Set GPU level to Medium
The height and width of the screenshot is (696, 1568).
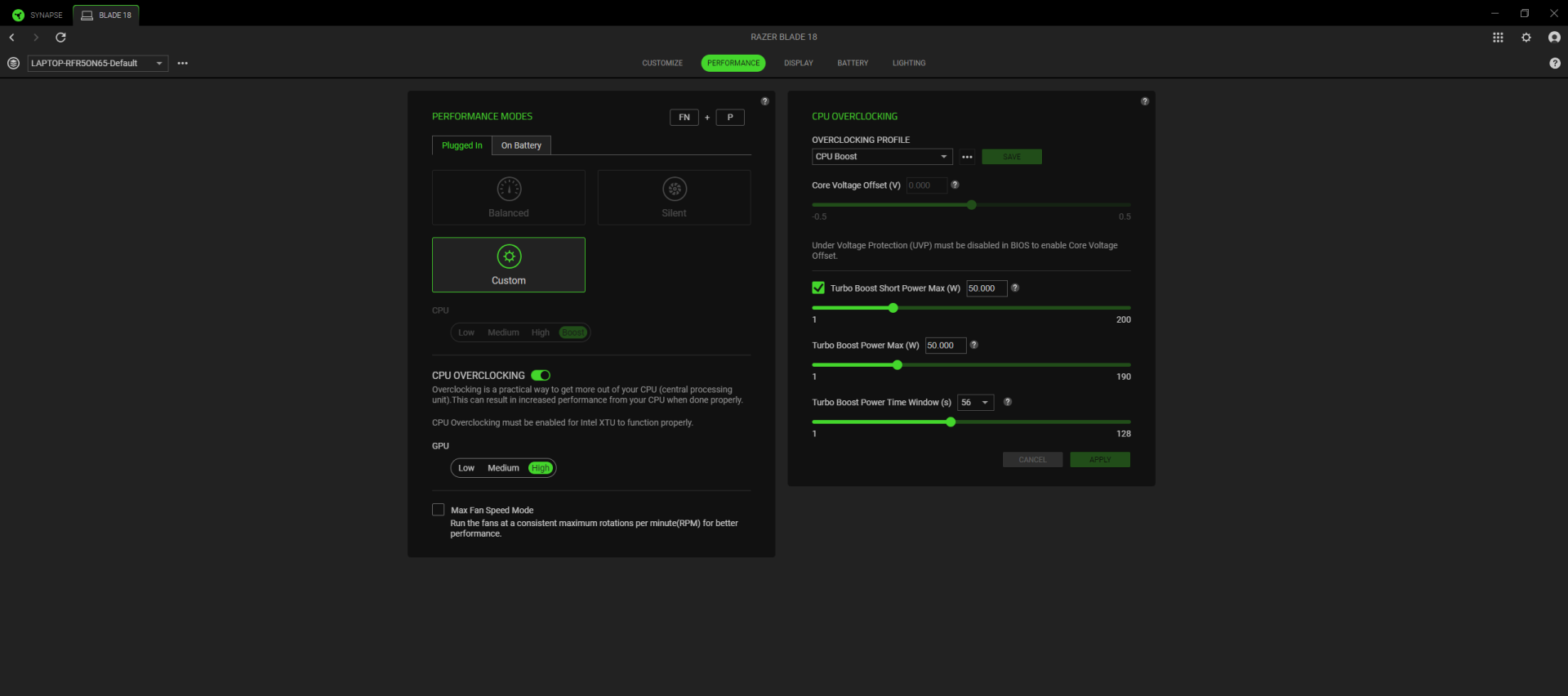click(503, 468)
